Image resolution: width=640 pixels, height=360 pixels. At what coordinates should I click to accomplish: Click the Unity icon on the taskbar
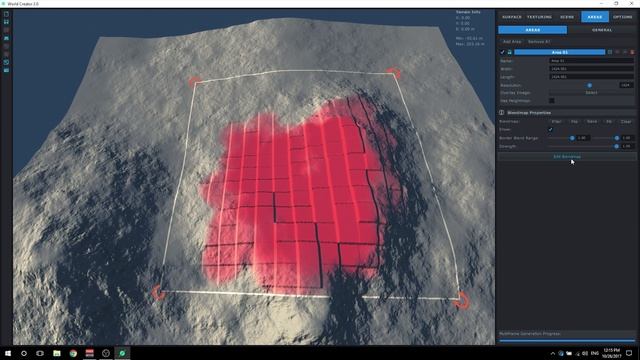click(x=106, y=353)
